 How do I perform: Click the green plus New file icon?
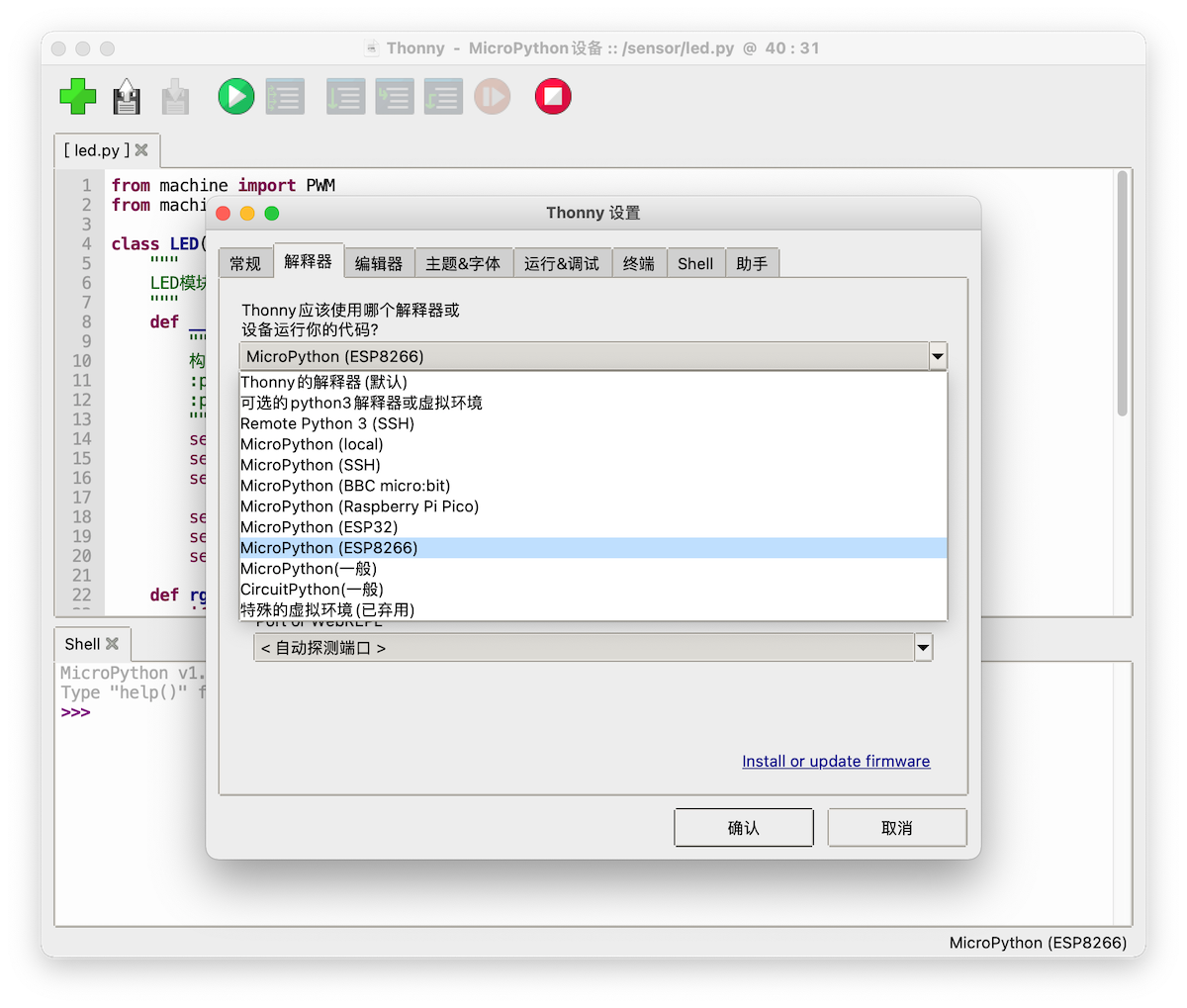78,97
